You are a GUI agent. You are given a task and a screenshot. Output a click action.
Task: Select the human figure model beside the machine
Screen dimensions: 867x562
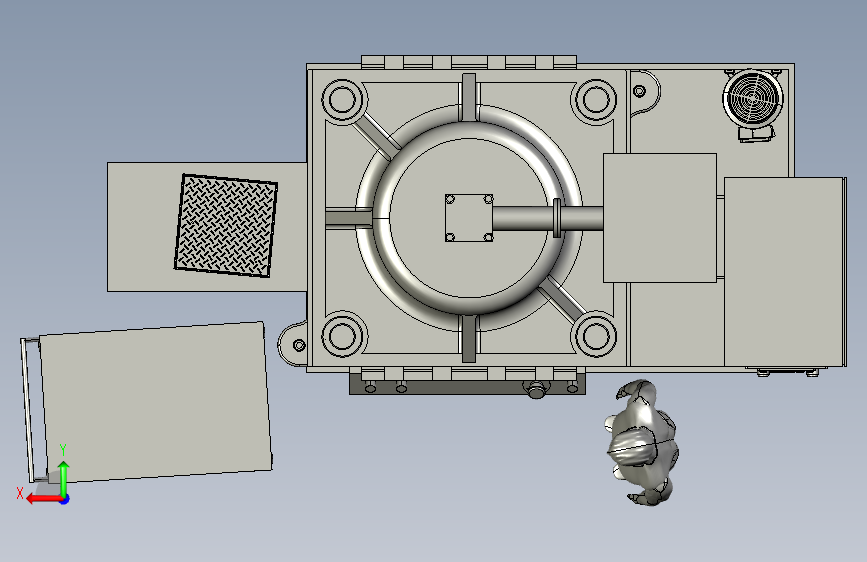click(x=643, y=442)
